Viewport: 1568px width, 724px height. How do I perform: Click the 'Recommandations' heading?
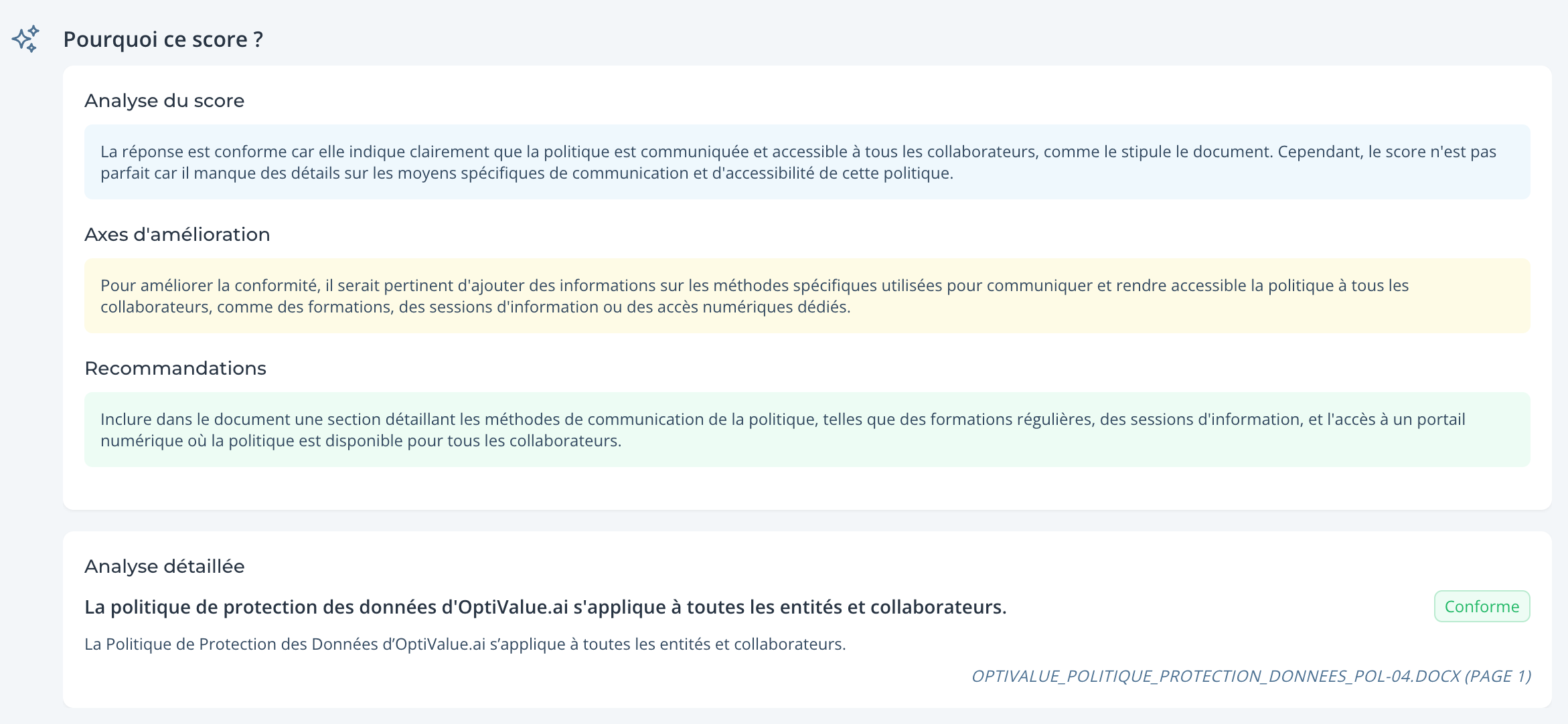(175, 368)
